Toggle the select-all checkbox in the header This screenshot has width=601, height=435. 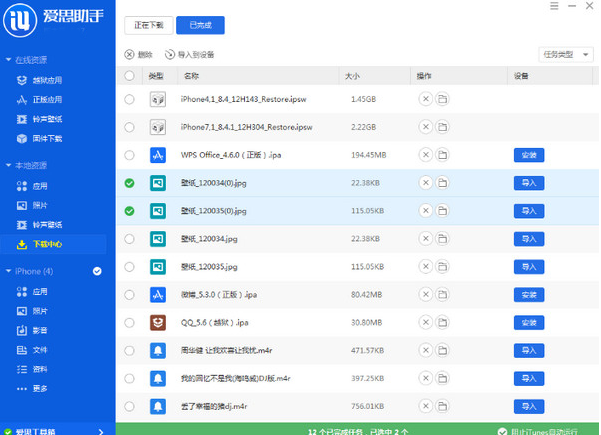pyautogui.click(x=129, y=75)
